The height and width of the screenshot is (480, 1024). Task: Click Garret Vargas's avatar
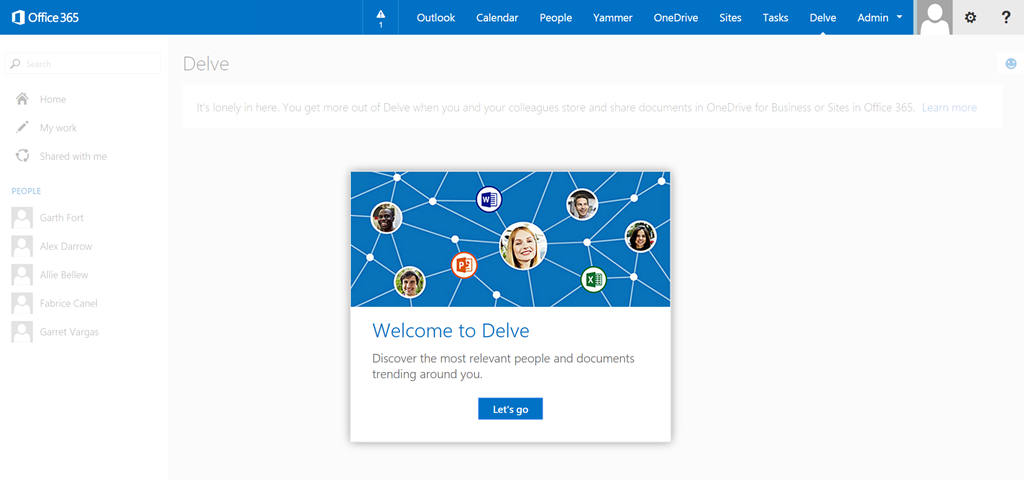tap(22, 332)
